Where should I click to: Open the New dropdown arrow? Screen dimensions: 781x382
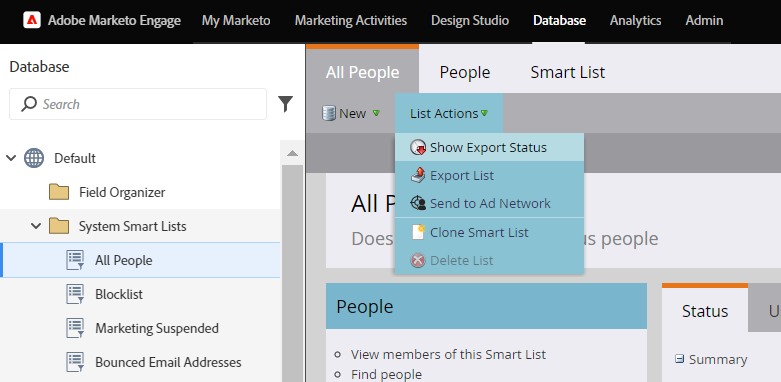pos(376,113)
